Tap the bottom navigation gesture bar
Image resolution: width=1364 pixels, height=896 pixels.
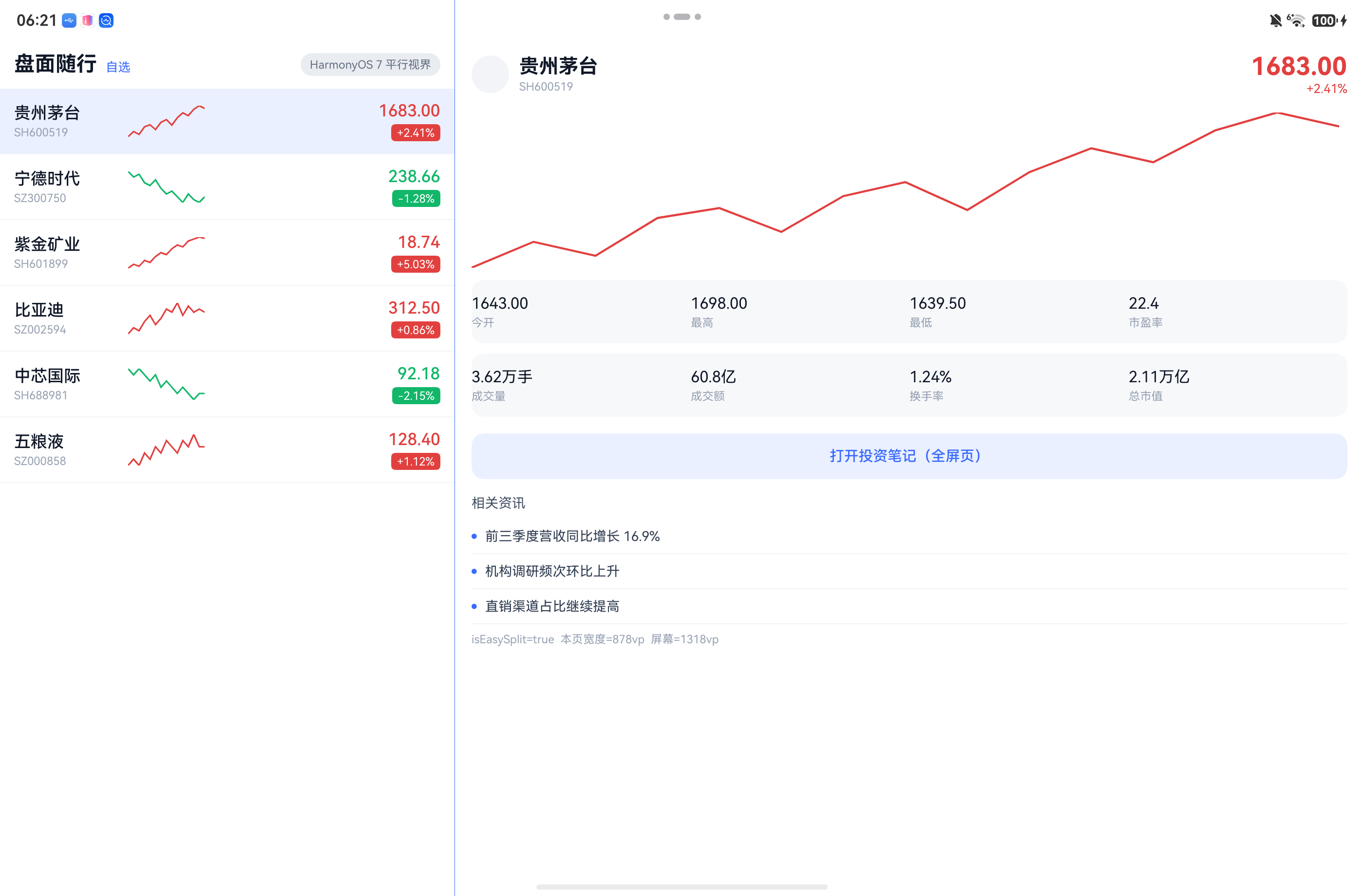click(x=682, y=886)
